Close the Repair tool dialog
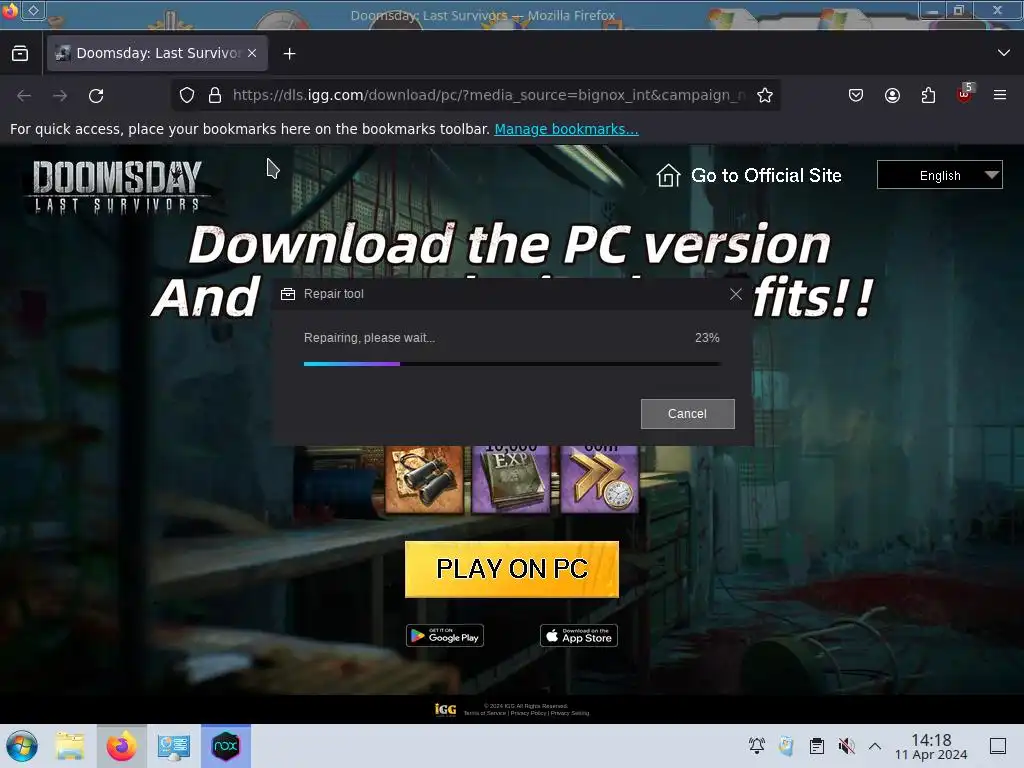 pos(736,294)
